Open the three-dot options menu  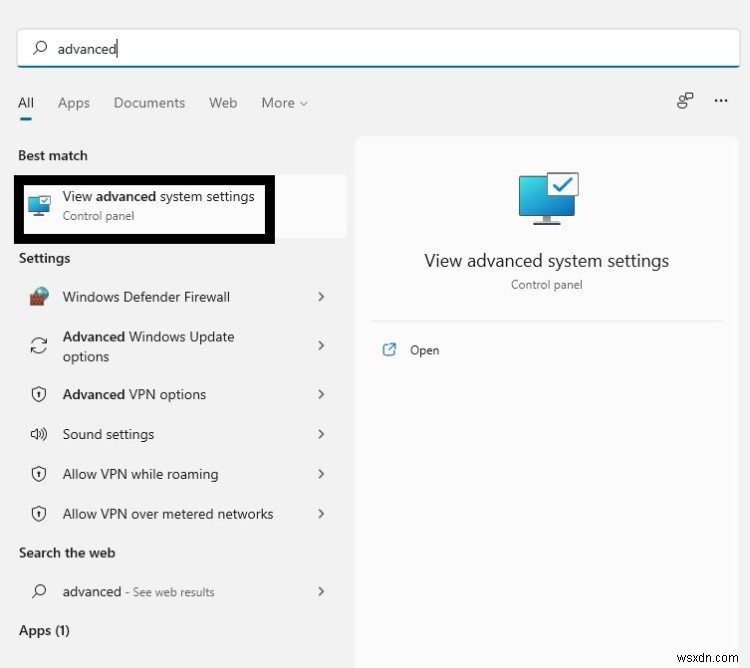click(721, 100)
